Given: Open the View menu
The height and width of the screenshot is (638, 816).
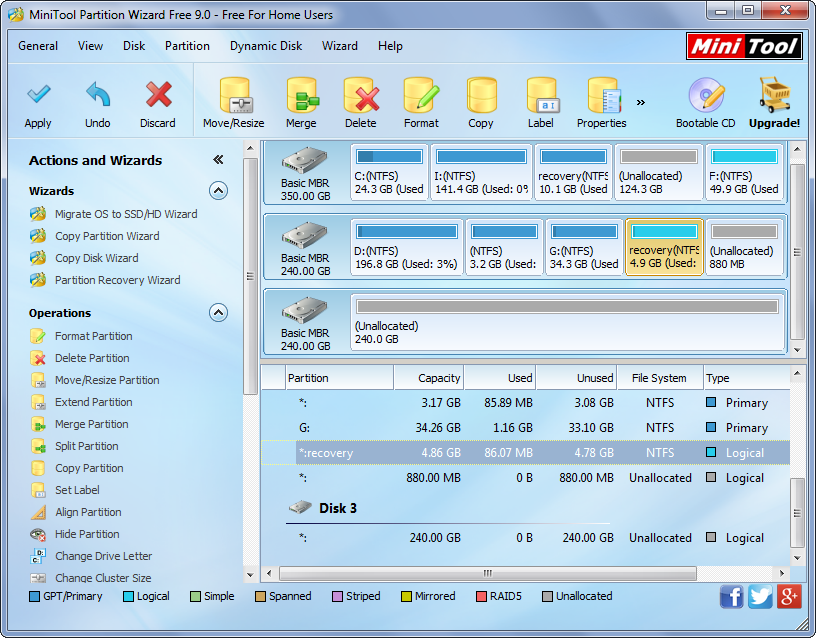Looking at the screenshot, I should coord(91,46).
